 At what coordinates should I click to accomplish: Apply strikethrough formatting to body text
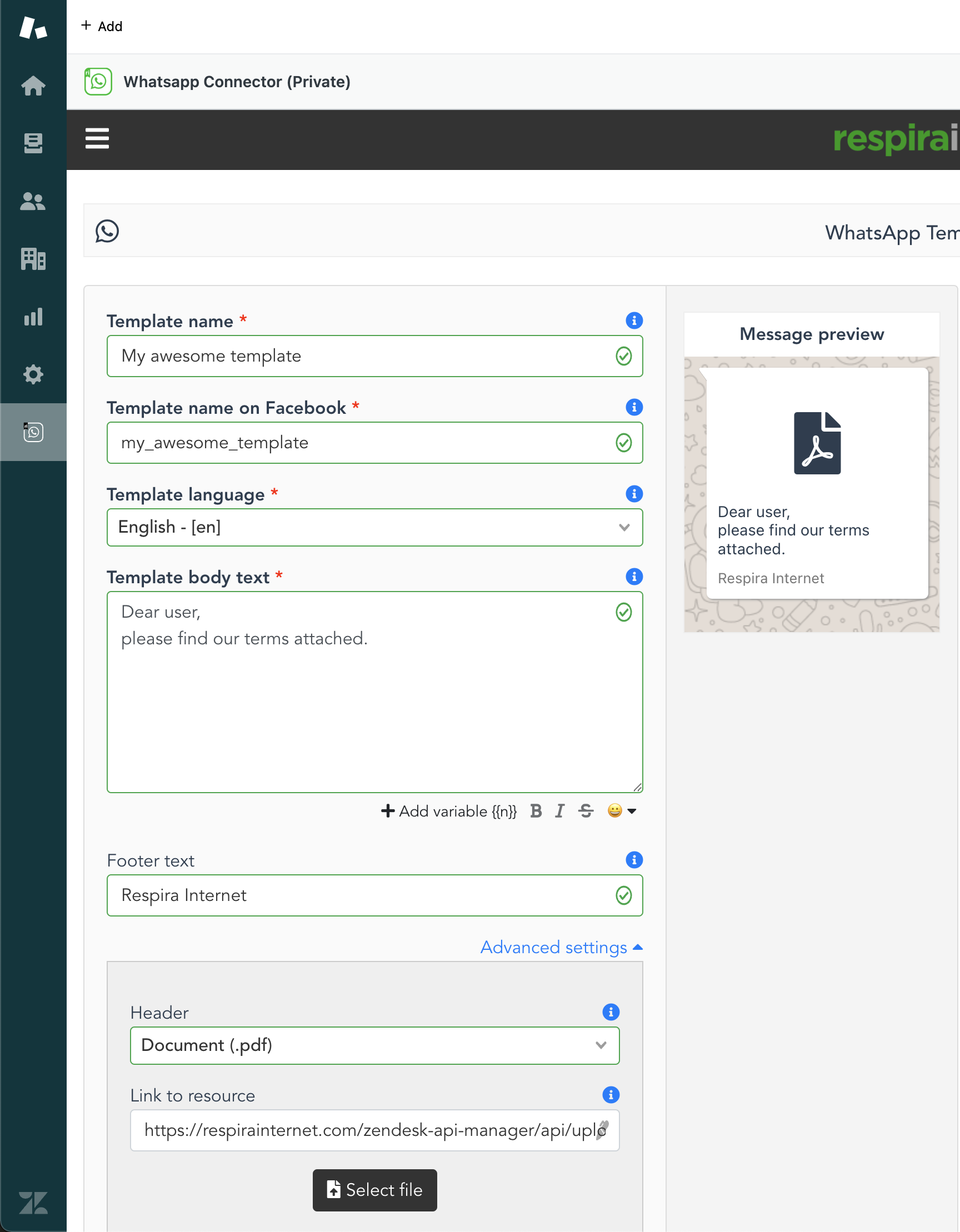586,811
